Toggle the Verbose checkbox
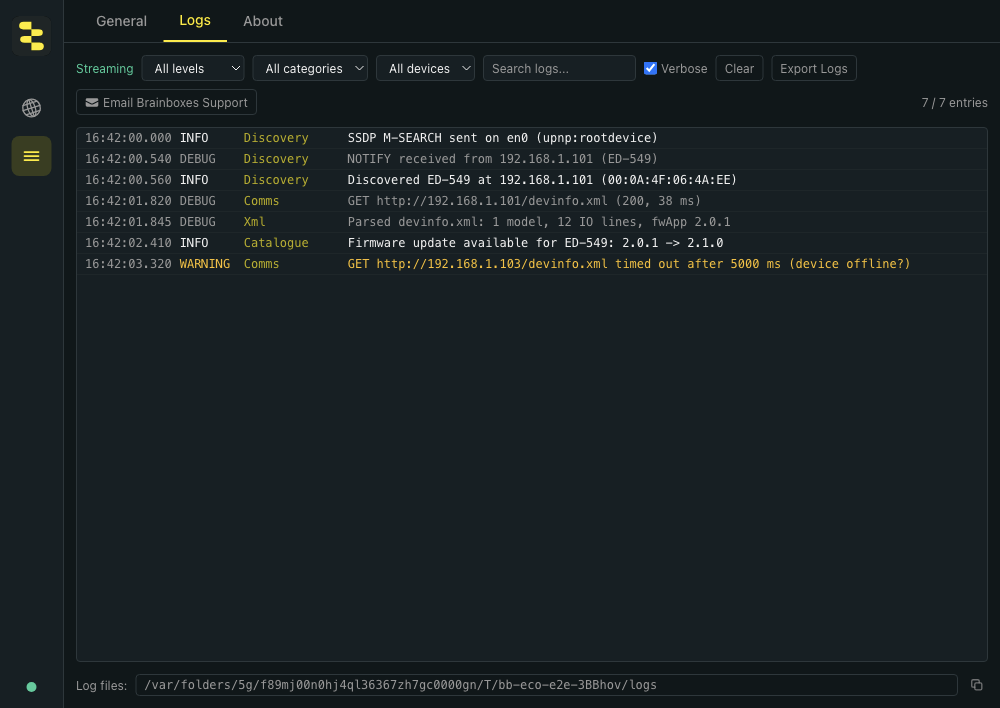 coord(651,68)
